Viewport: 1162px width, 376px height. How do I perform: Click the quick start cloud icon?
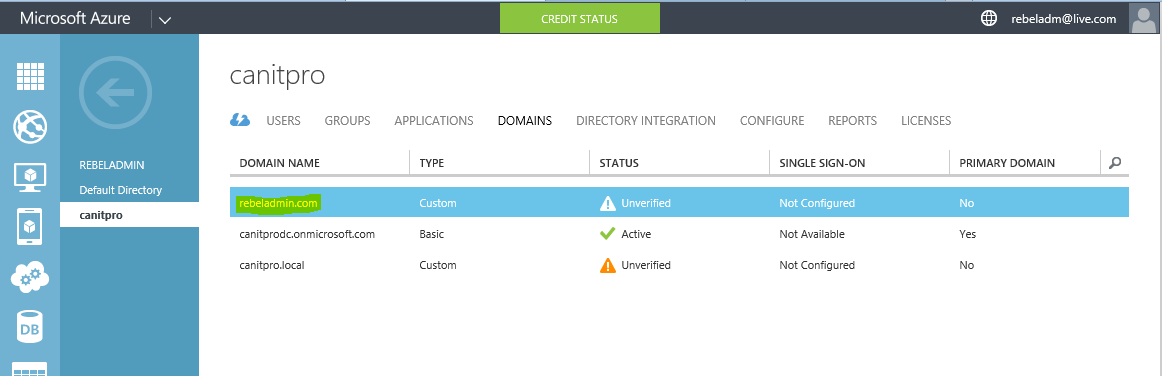240,120
